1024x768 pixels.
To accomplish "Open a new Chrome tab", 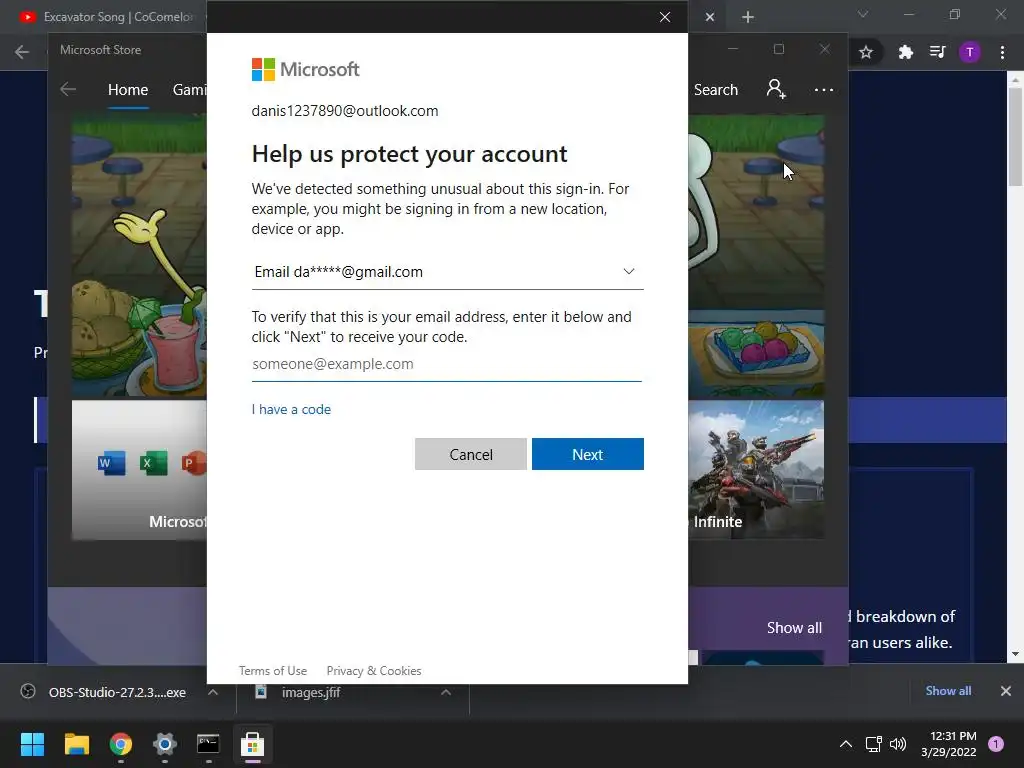I will click(748, 17).
